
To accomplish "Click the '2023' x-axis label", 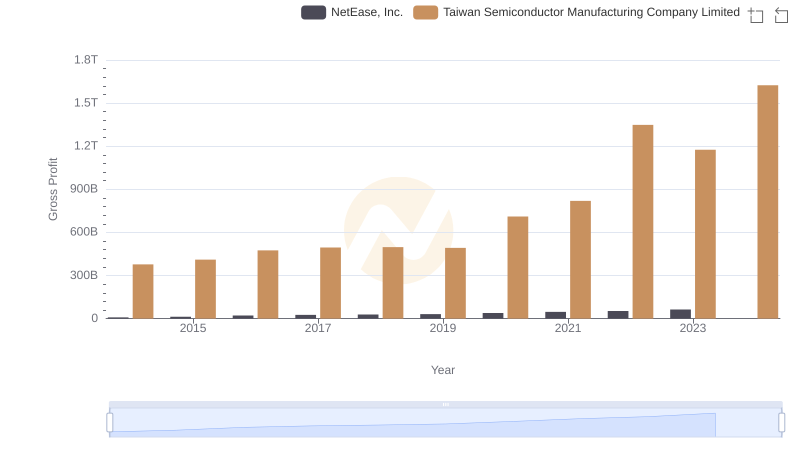I will tap(693, 328).
